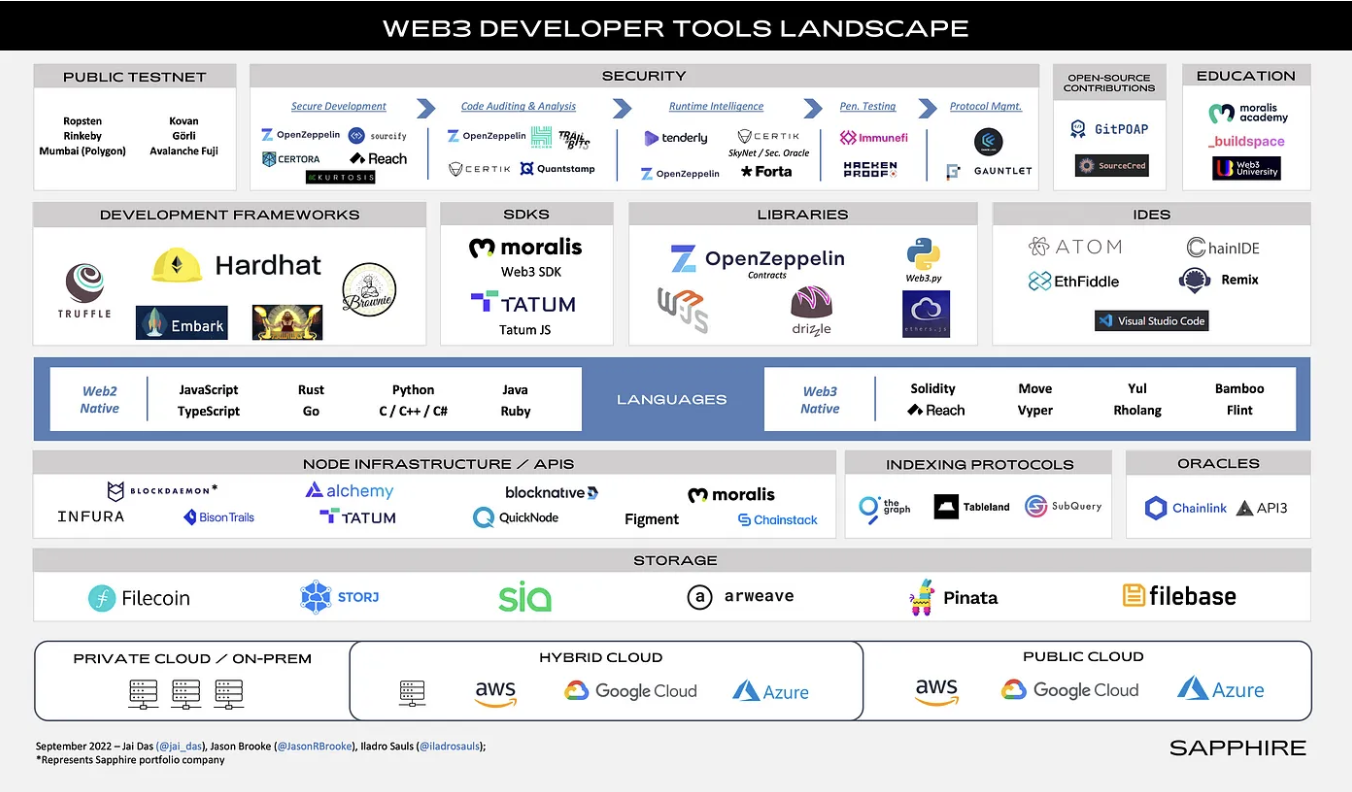Select the Vyper language label

pyautogui.click(x=1035, y=410)
